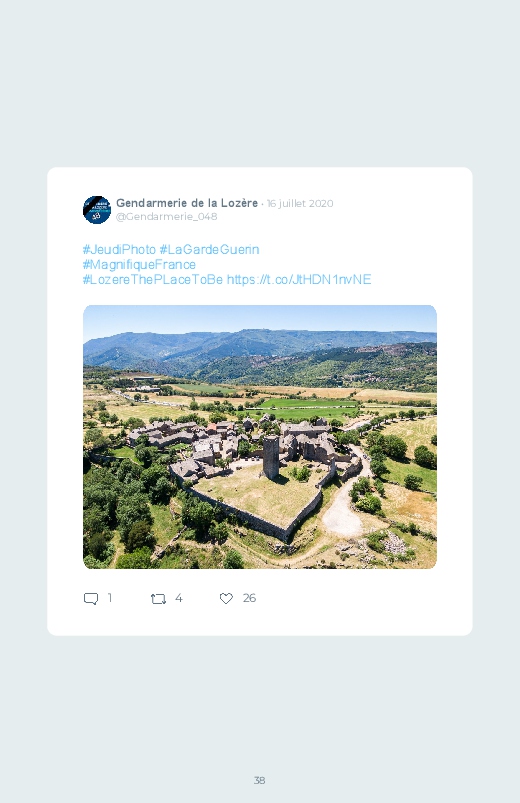The height and width of the screenshot is (803, 520).
Task: Click the retweet arrows icon
Action: 158,599
